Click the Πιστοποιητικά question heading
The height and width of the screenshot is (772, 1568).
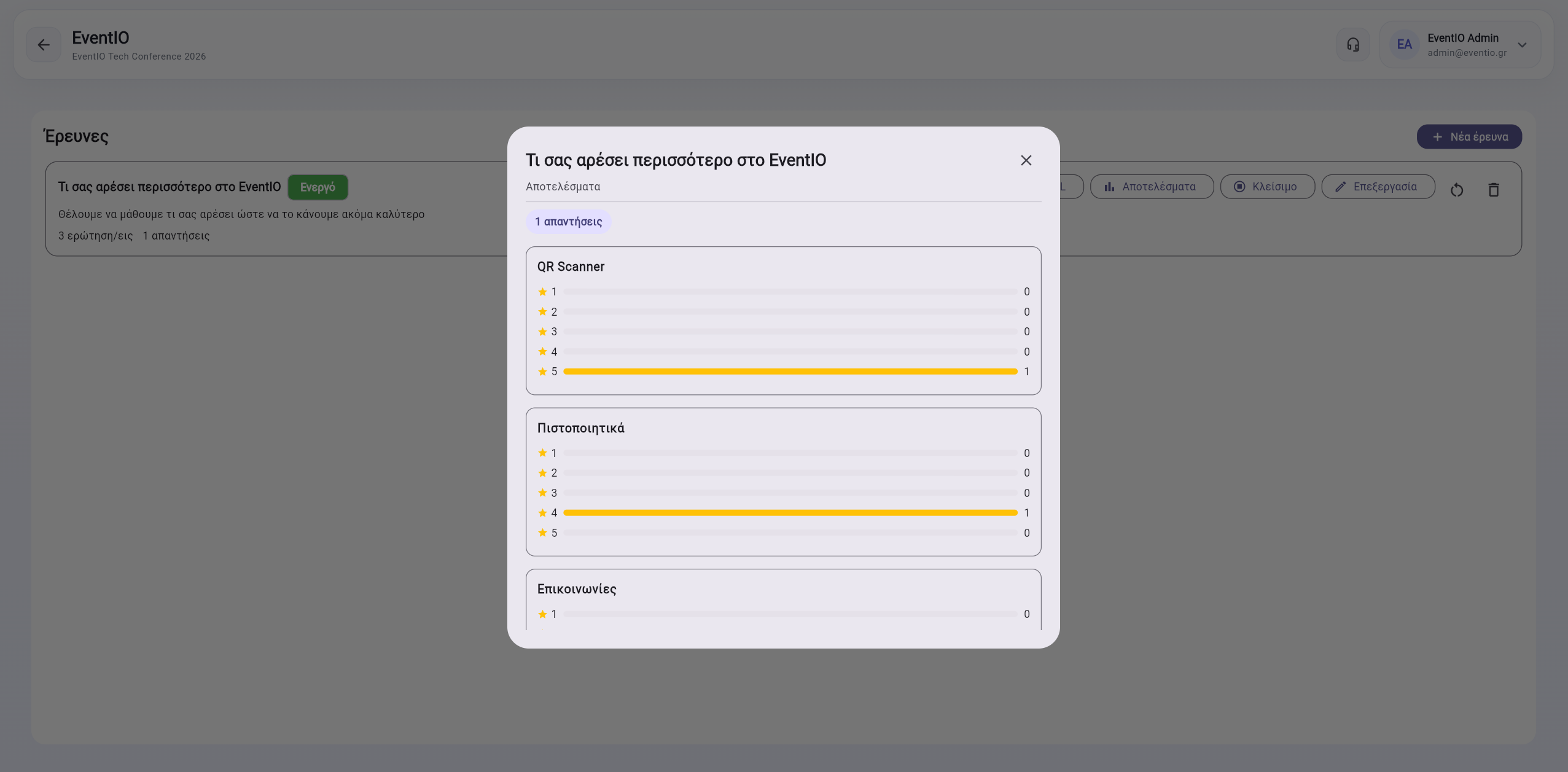[580, 428]
